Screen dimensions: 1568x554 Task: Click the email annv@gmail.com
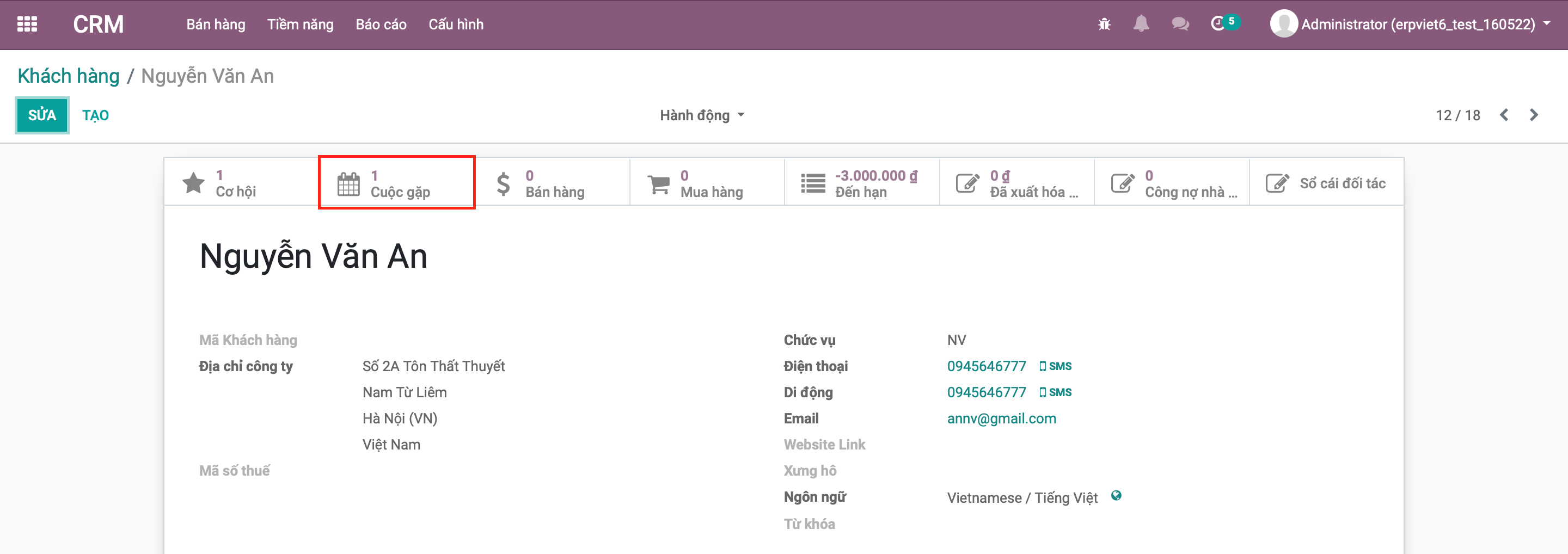pos(1001,418)
